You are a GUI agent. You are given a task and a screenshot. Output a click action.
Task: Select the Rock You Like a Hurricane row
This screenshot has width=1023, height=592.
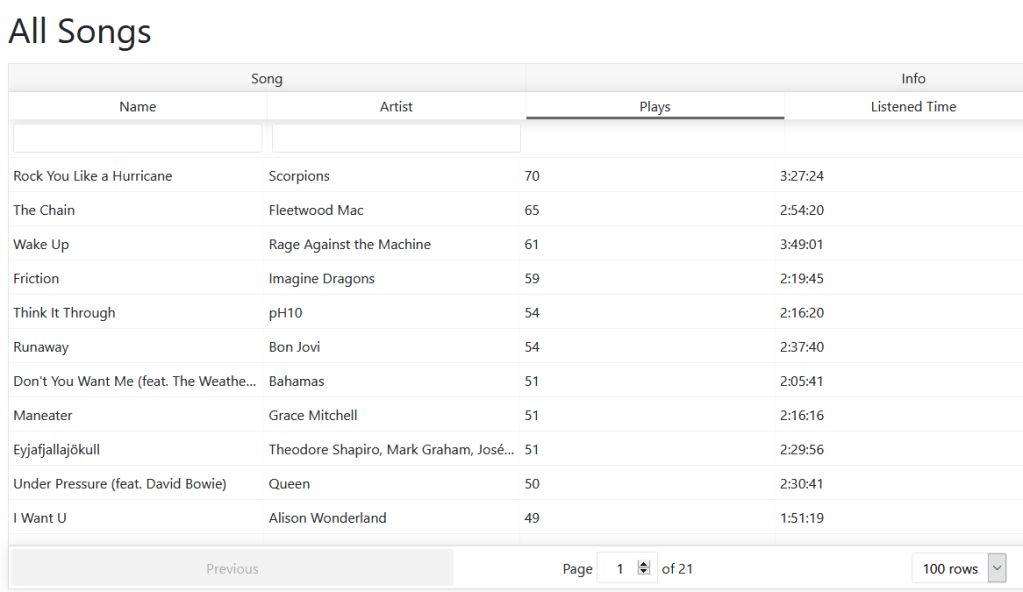(93, 176)
